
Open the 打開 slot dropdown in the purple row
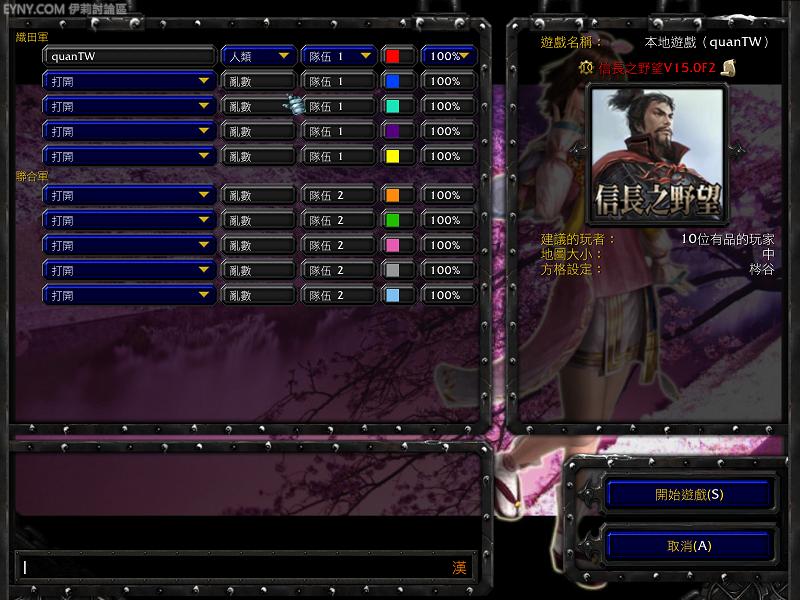130,131
